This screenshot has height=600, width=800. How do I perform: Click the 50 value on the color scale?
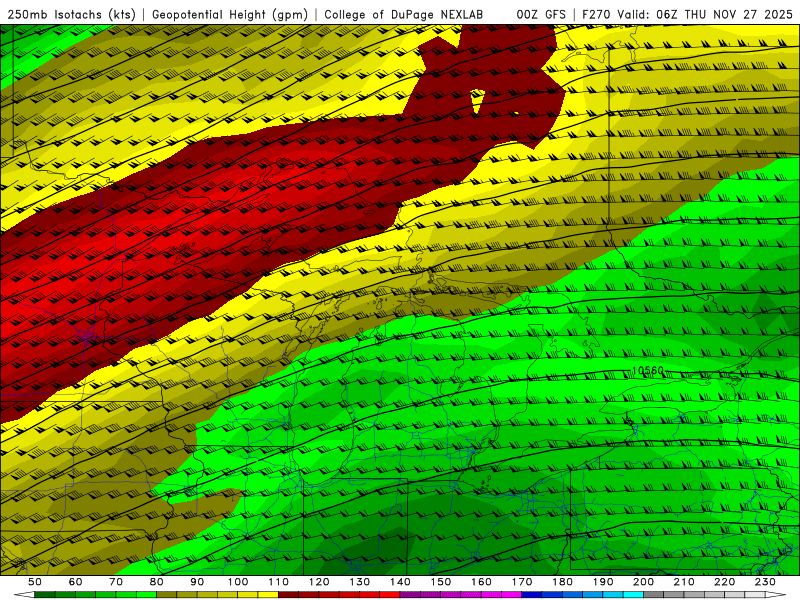coord(35,582)
